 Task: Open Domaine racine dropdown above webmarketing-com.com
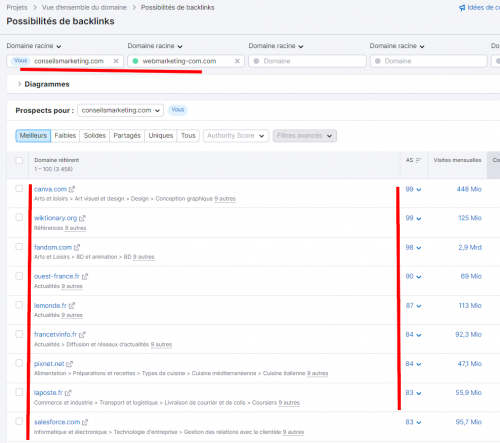(155, 46)
